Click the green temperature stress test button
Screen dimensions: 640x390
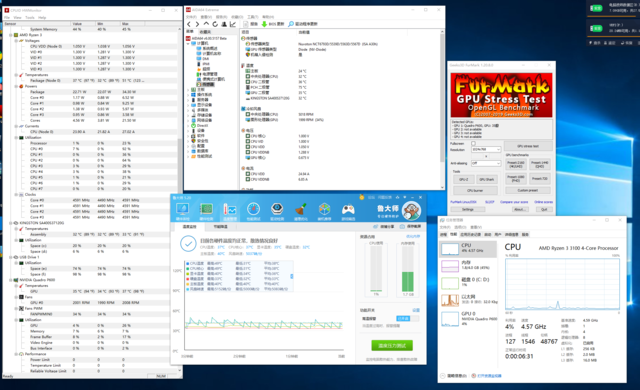pyautogui.click(x=392, y=346)
